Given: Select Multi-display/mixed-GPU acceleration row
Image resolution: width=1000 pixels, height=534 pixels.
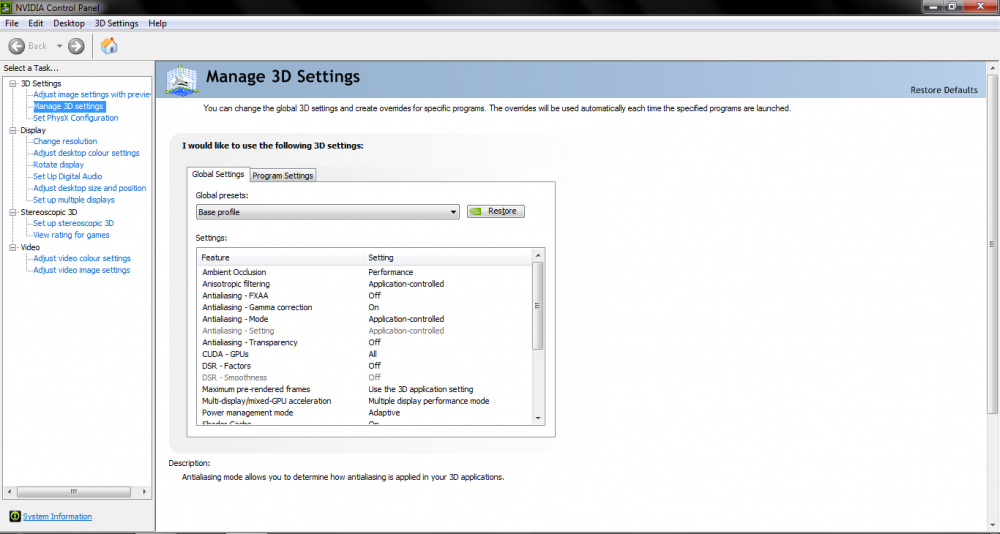Looking at the screenshot, I should pyautogui.click(x=364, y=401).
